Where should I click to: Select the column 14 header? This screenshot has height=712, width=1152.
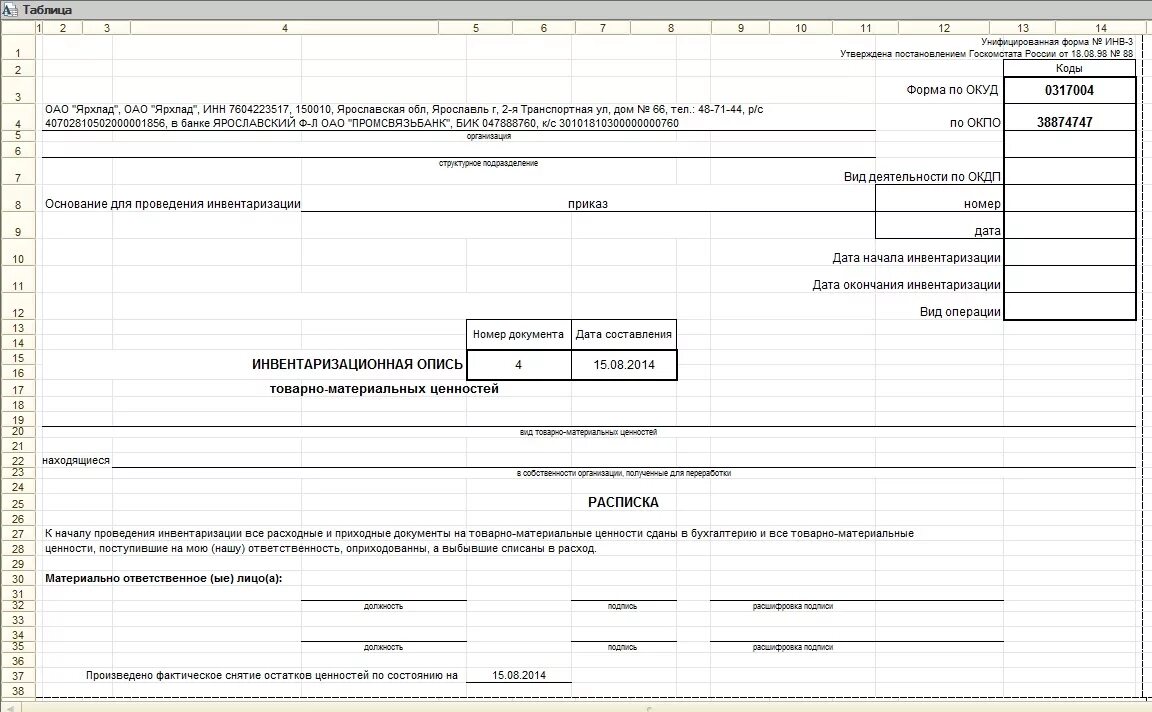[1101, 28]
